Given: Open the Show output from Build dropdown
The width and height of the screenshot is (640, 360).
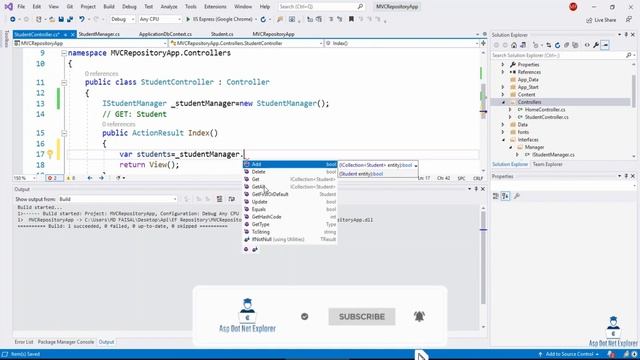Looking at the screenshot, I should click(x=118, y=199).
